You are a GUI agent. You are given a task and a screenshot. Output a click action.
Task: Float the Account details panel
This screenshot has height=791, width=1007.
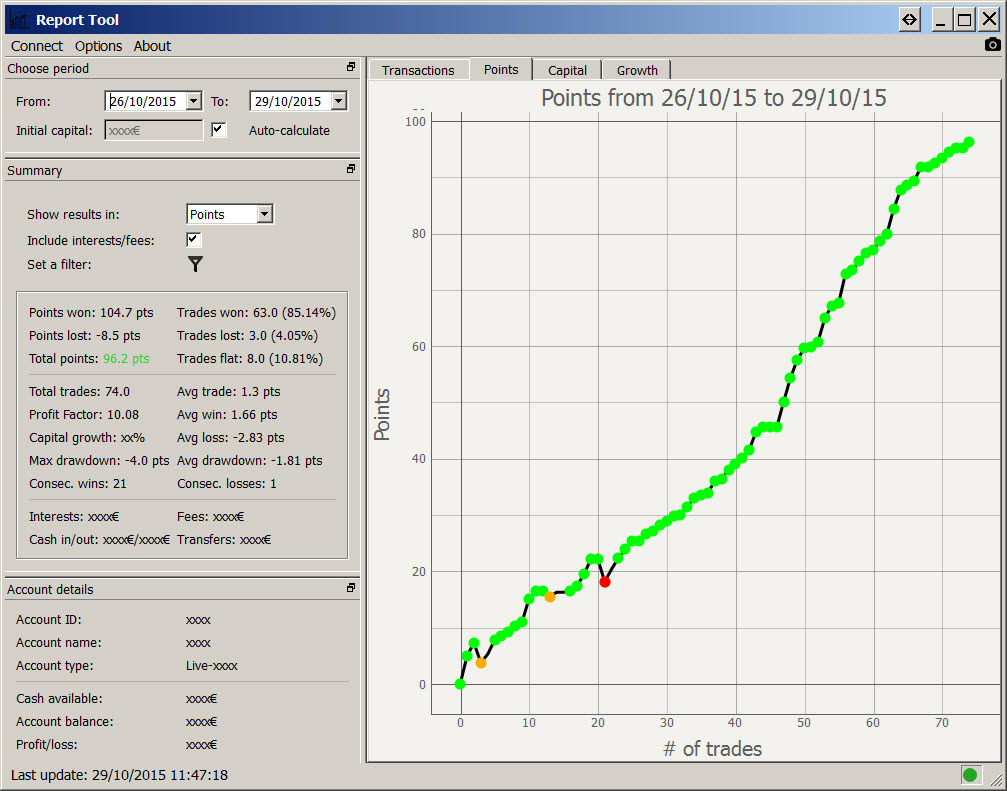(351, 589)
